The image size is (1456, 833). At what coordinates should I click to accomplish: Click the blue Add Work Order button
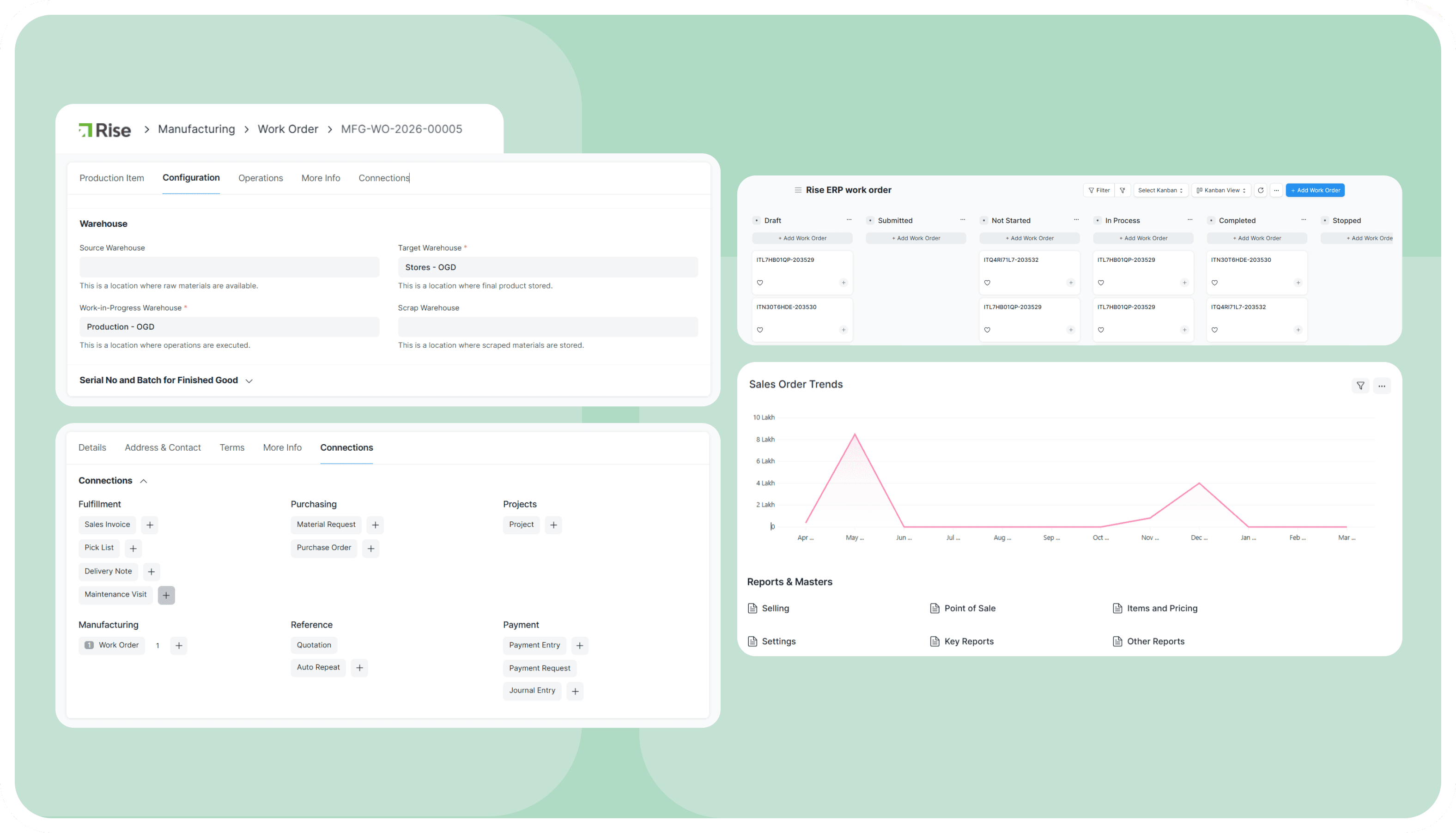1315,190
